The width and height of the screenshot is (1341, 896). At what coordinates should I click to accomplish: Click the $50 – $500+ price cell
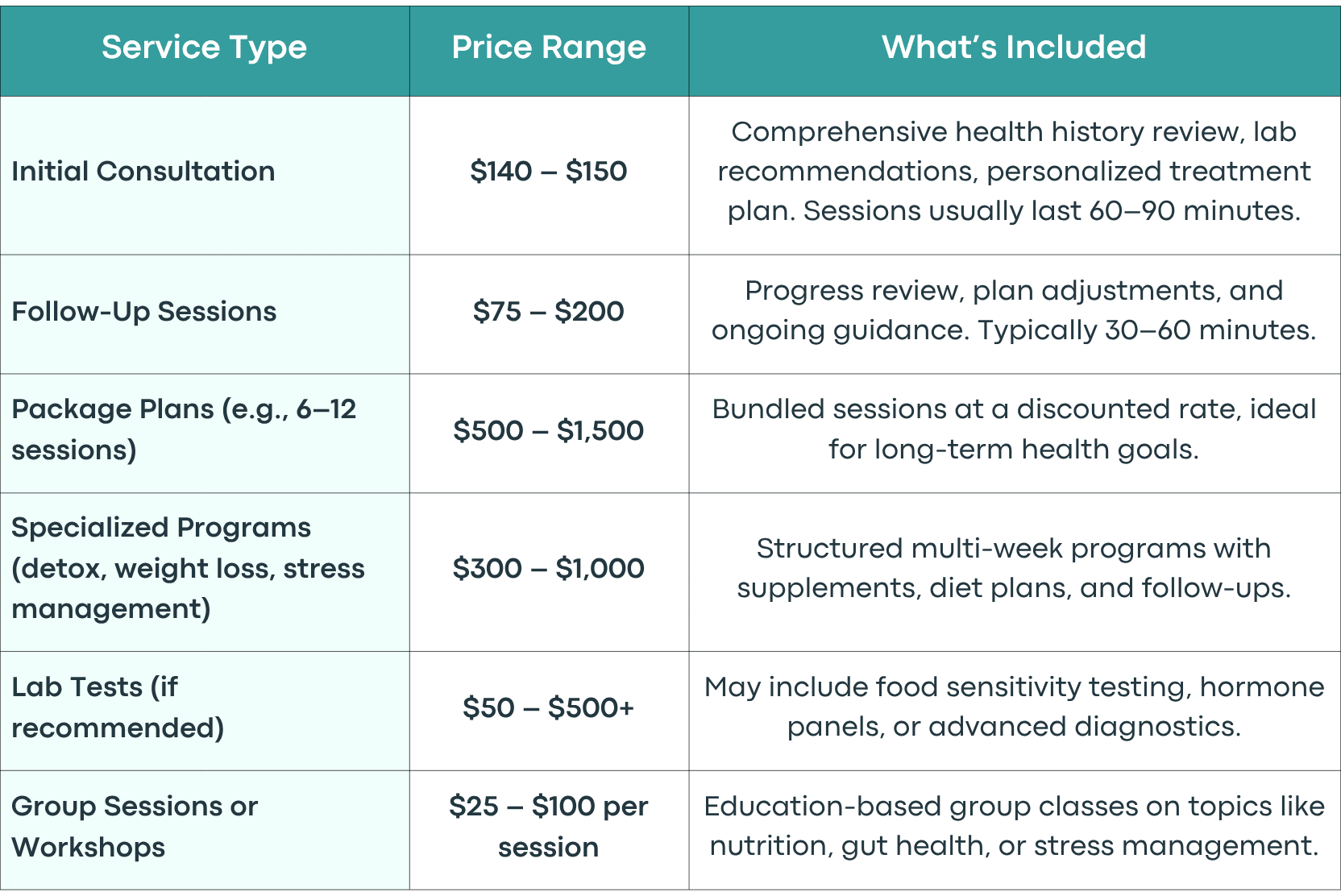[549, 711]
